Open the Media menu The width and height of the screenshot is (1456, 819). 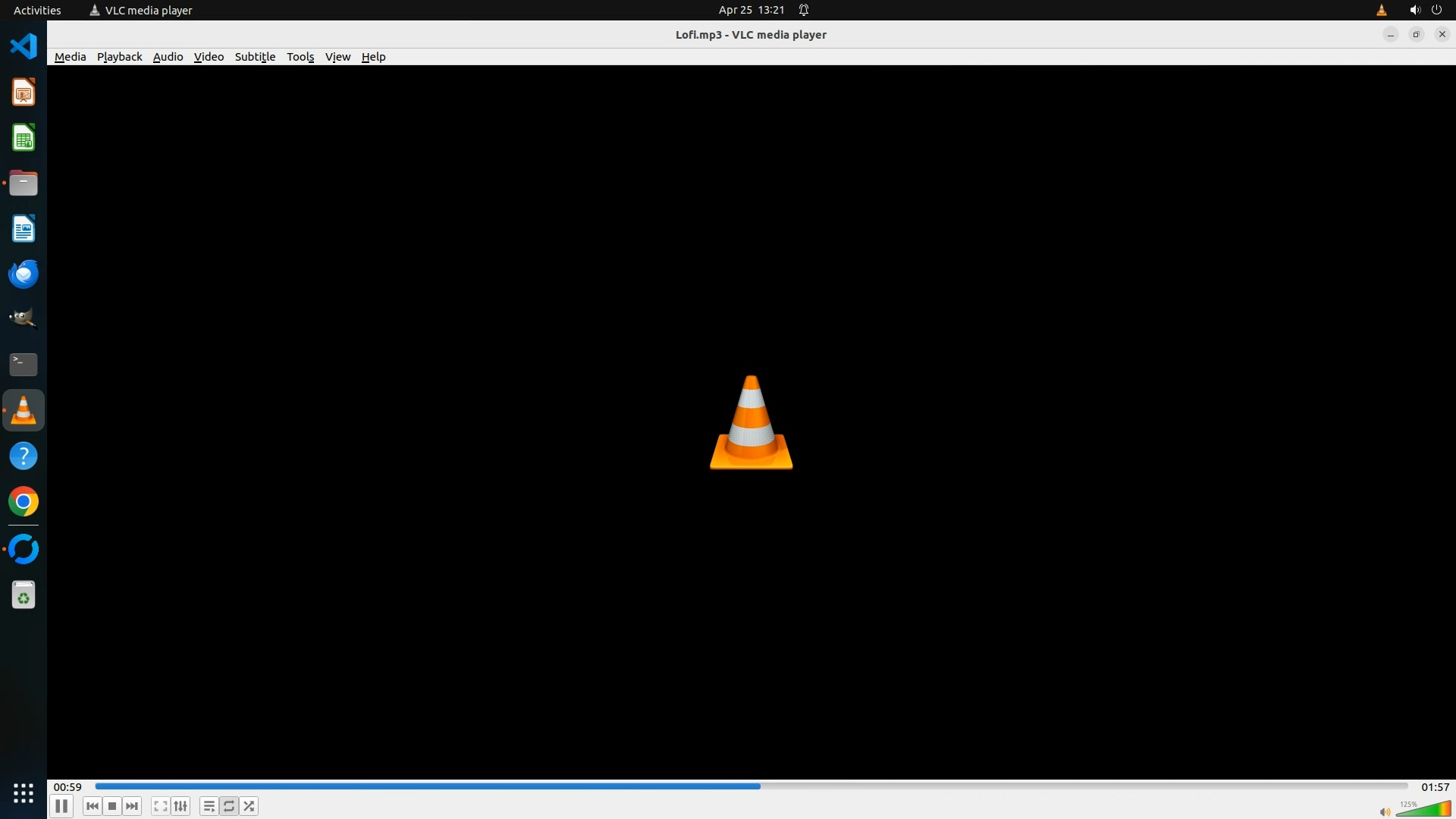click(70, 57)
